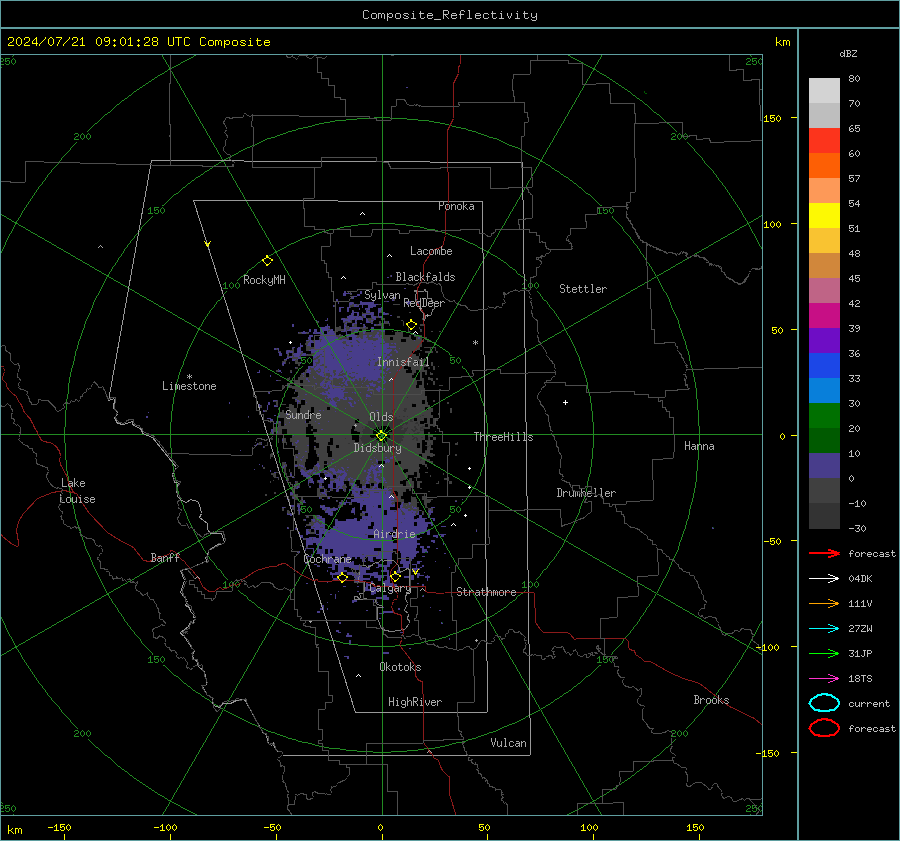Click the cyan 27ZW arrow in the legend
Image resolution: width=900 pixels, height=841 pixels.
pos(824,629)
